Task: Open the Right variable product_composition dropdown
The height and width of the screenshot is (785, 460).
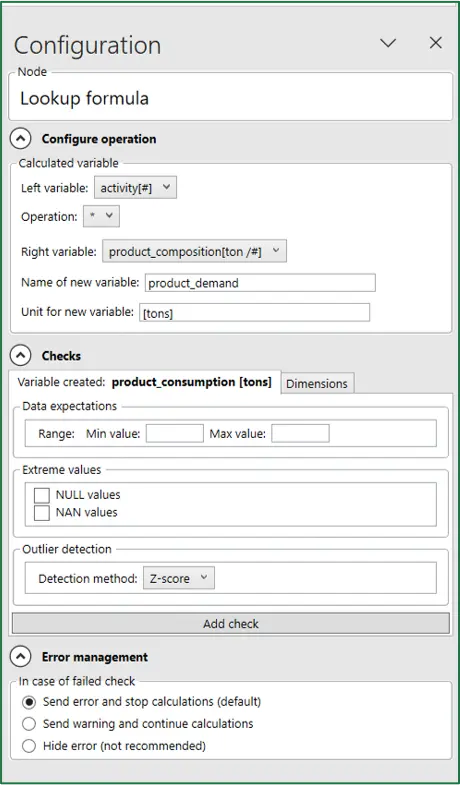Action: coord(195,251)
